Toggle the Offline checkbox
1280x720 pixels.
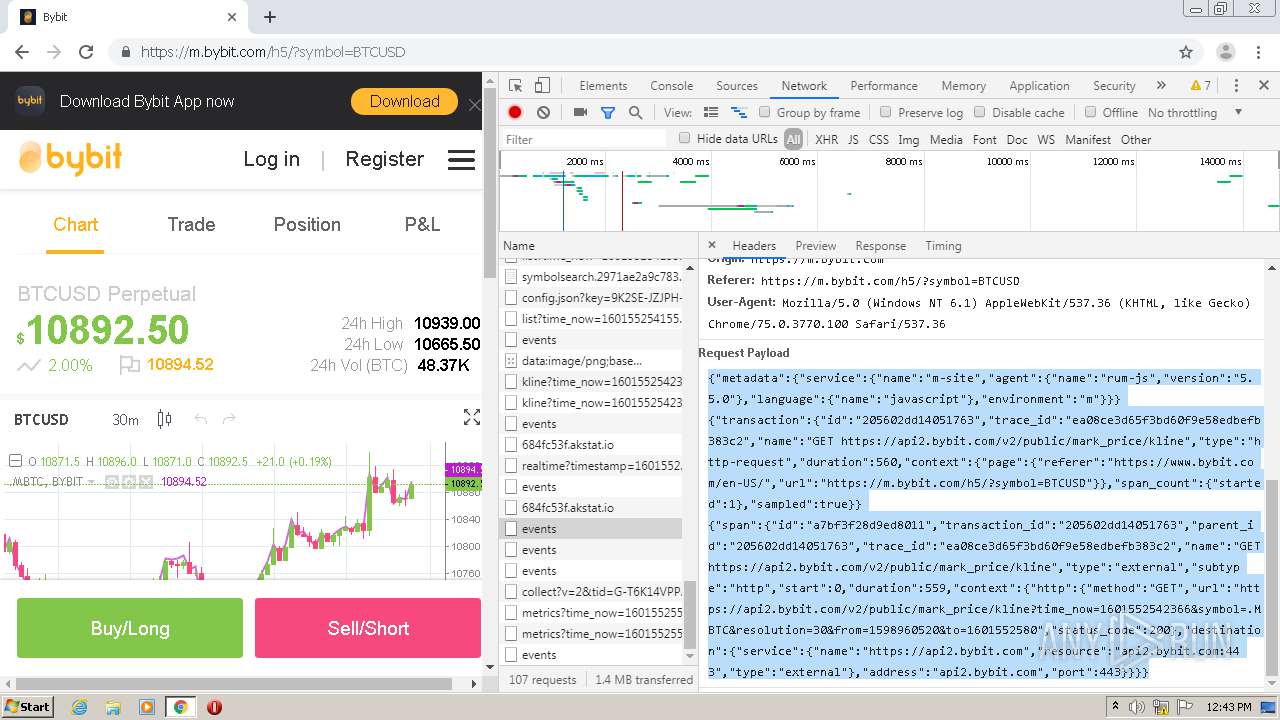[x=1090, y=112]
